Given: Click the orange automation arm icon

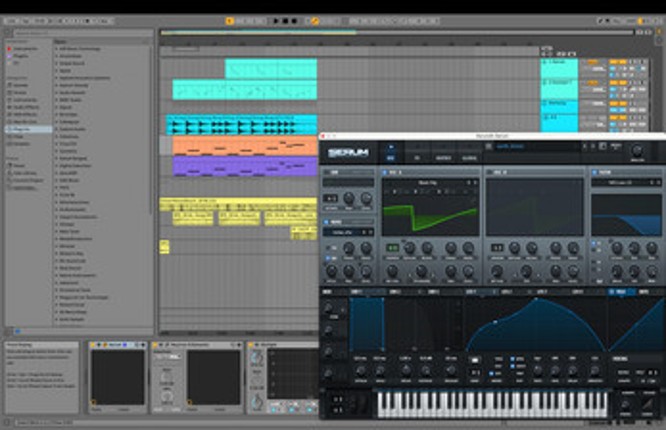Looking at the screenshot, I should coord(315,21).
